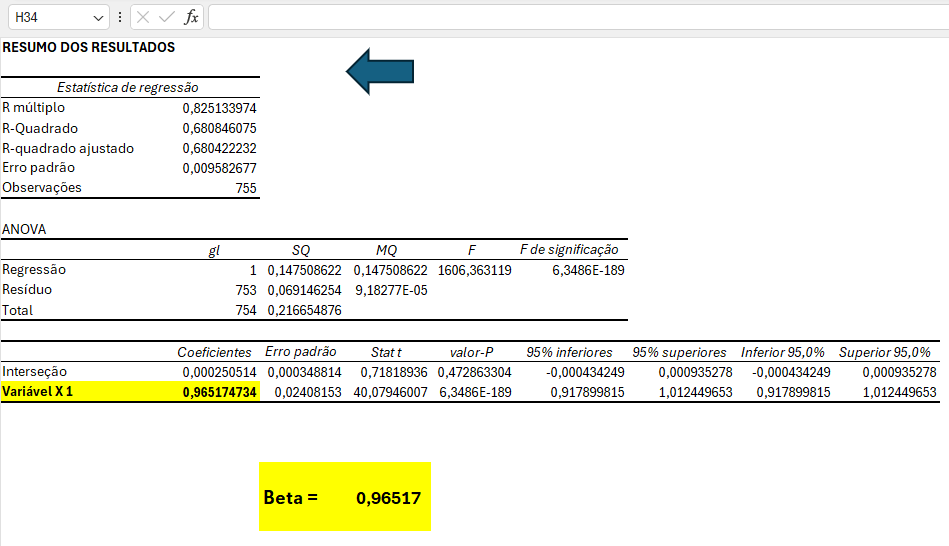Select the 'valor-P' column header cell
The image size is (949, 546).
pos(472,352)
